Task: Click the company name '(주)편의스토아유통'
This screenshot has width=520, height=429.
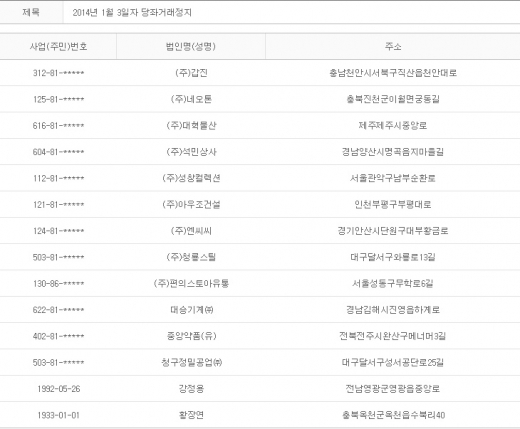Action: click(x=191, y=284)
